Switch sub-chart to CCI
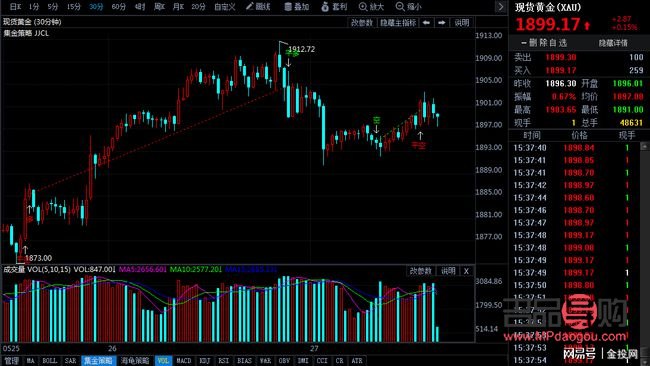 pos(322,361)
